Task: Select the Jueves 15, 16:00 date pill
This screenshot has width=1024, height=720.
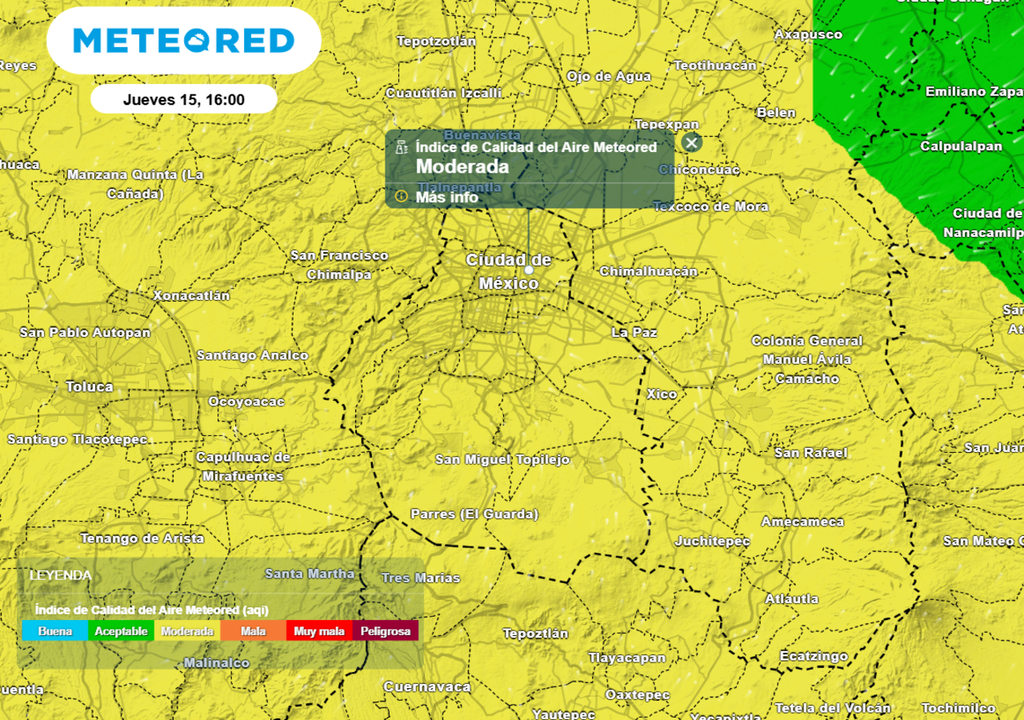Action: point(184,99)
